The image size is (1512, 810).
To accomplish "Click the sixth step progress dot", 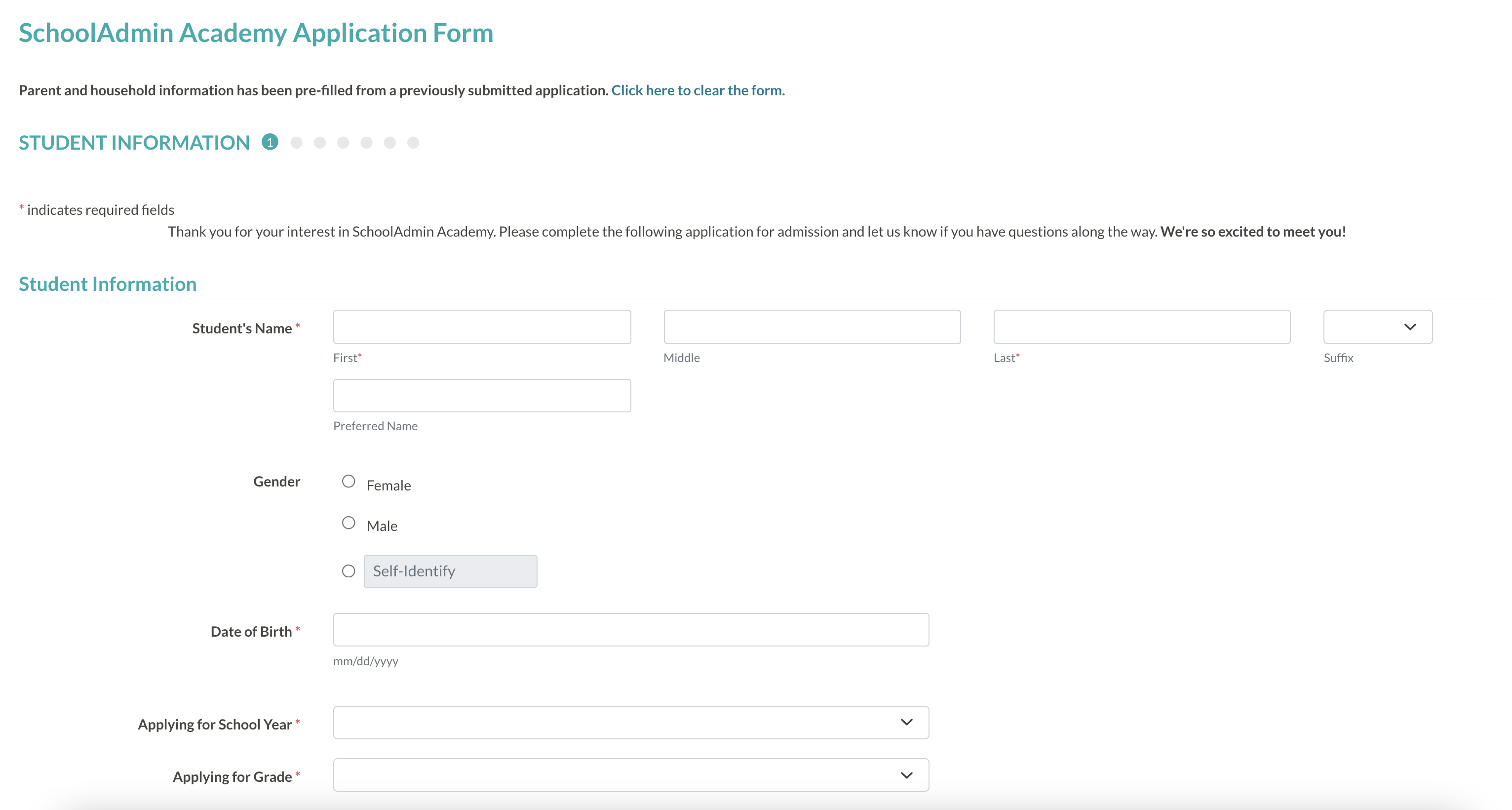I will (390, 143).
